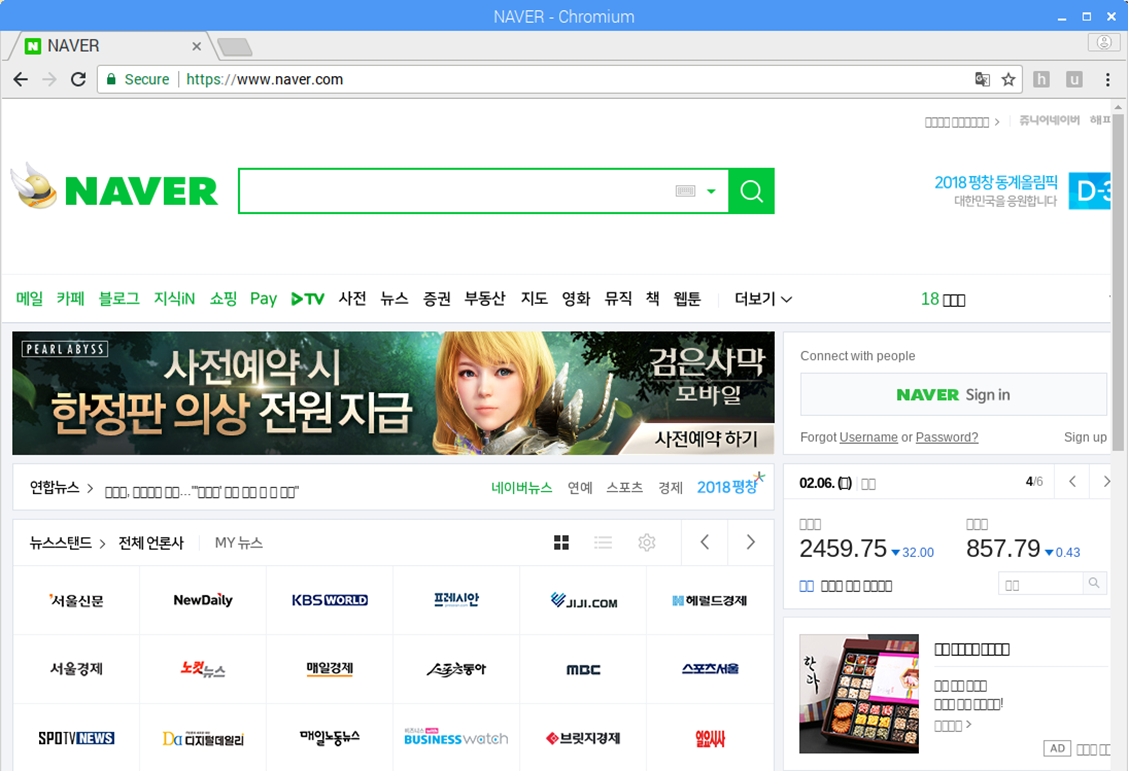Image resolution: width=1128 pixels, height=771 pixels.
Task: Open Pay in the service menu
Action: [x=263, y=298]
